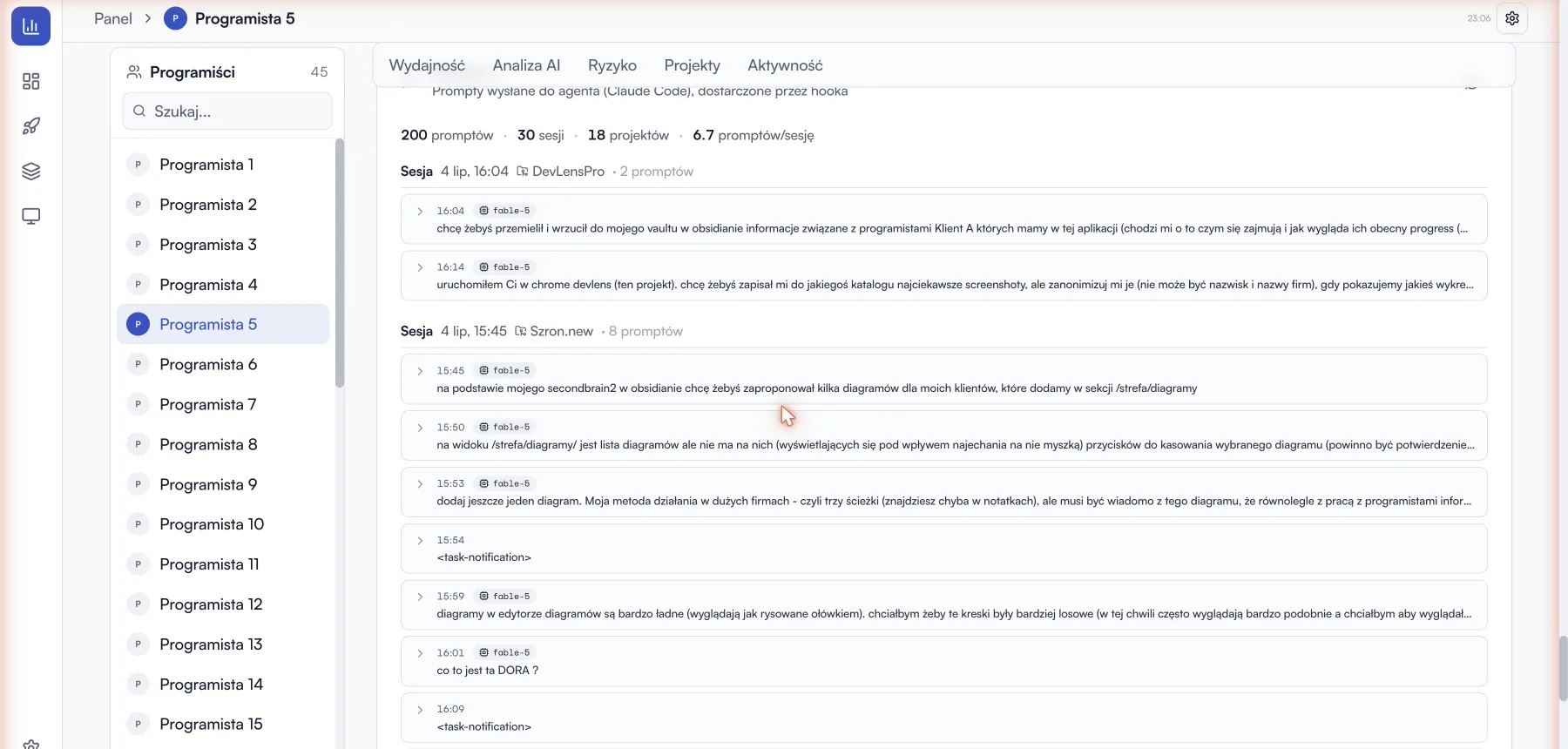This screenshot has height=749, width=1568.
Task: Click the "30 sesji" statistic
Action: click(541, 135)
